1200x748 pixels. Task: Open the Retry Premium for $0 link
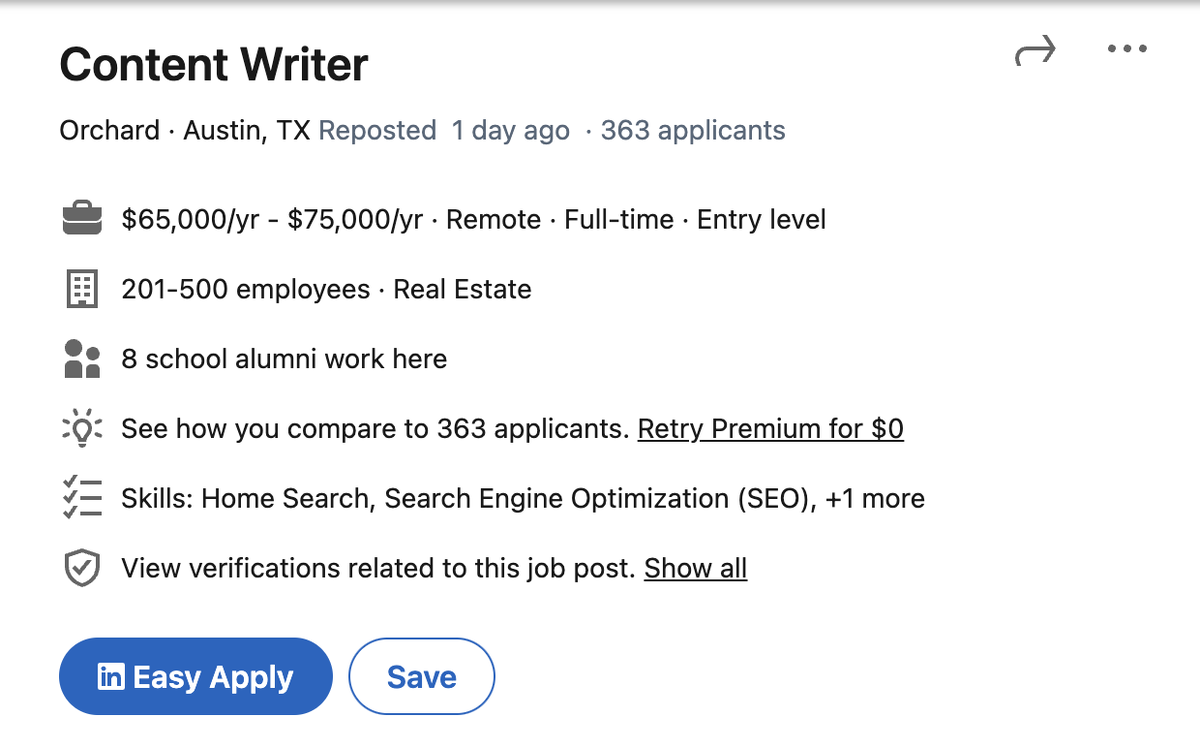[x=770, y=429]
